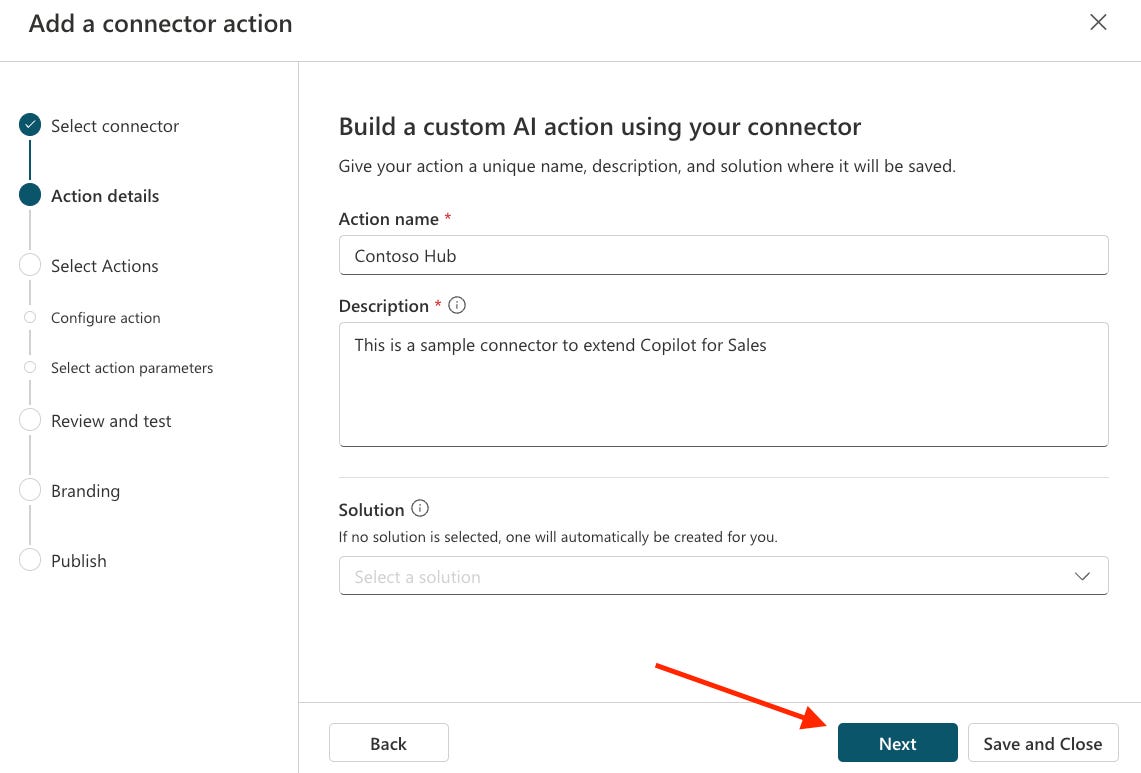Viewport: 1141px width, 773px height.
Task: Click the Solution info icon
Action: point(420,508)
